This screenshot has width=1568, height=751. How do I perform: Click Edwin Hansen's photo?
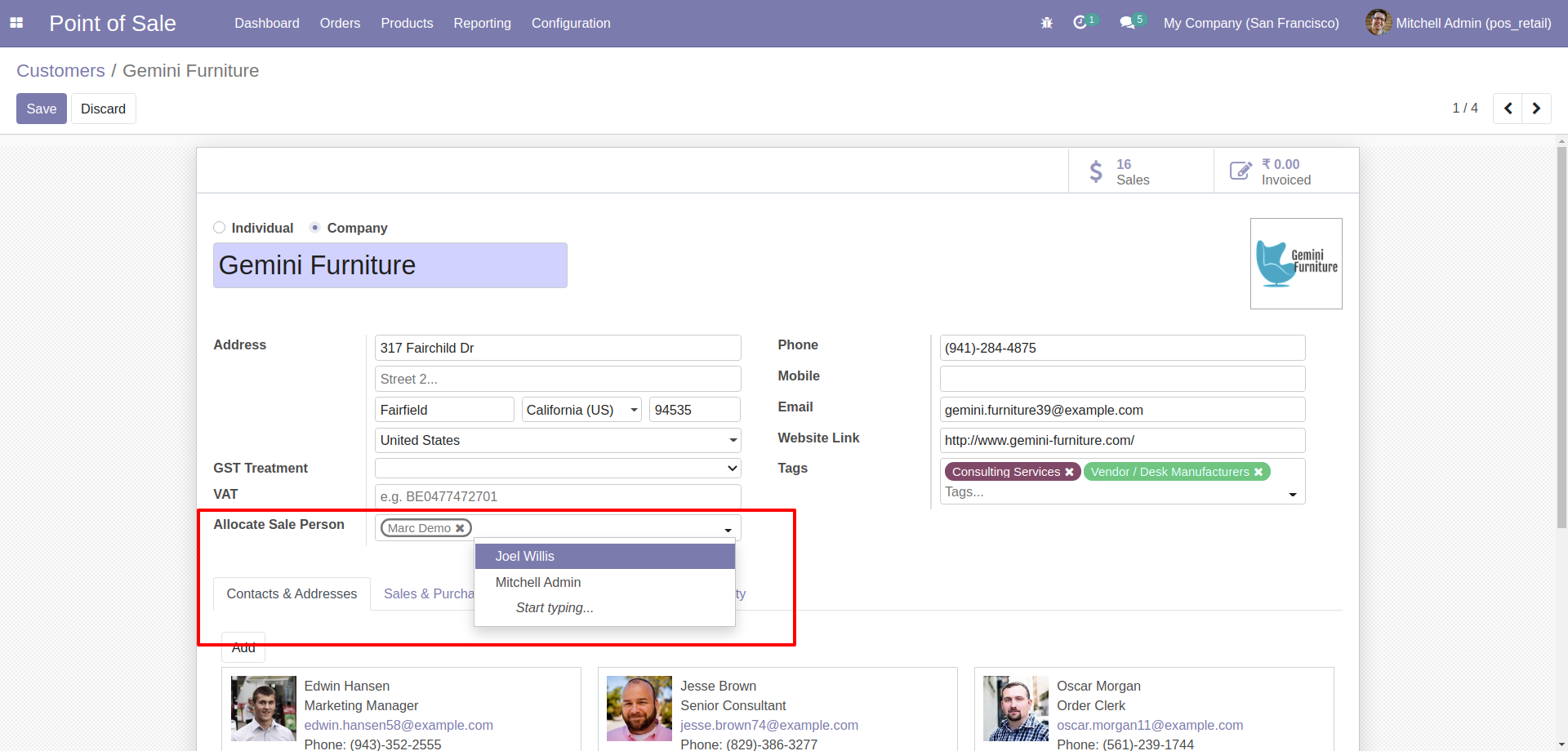click(x=263, y=709)
